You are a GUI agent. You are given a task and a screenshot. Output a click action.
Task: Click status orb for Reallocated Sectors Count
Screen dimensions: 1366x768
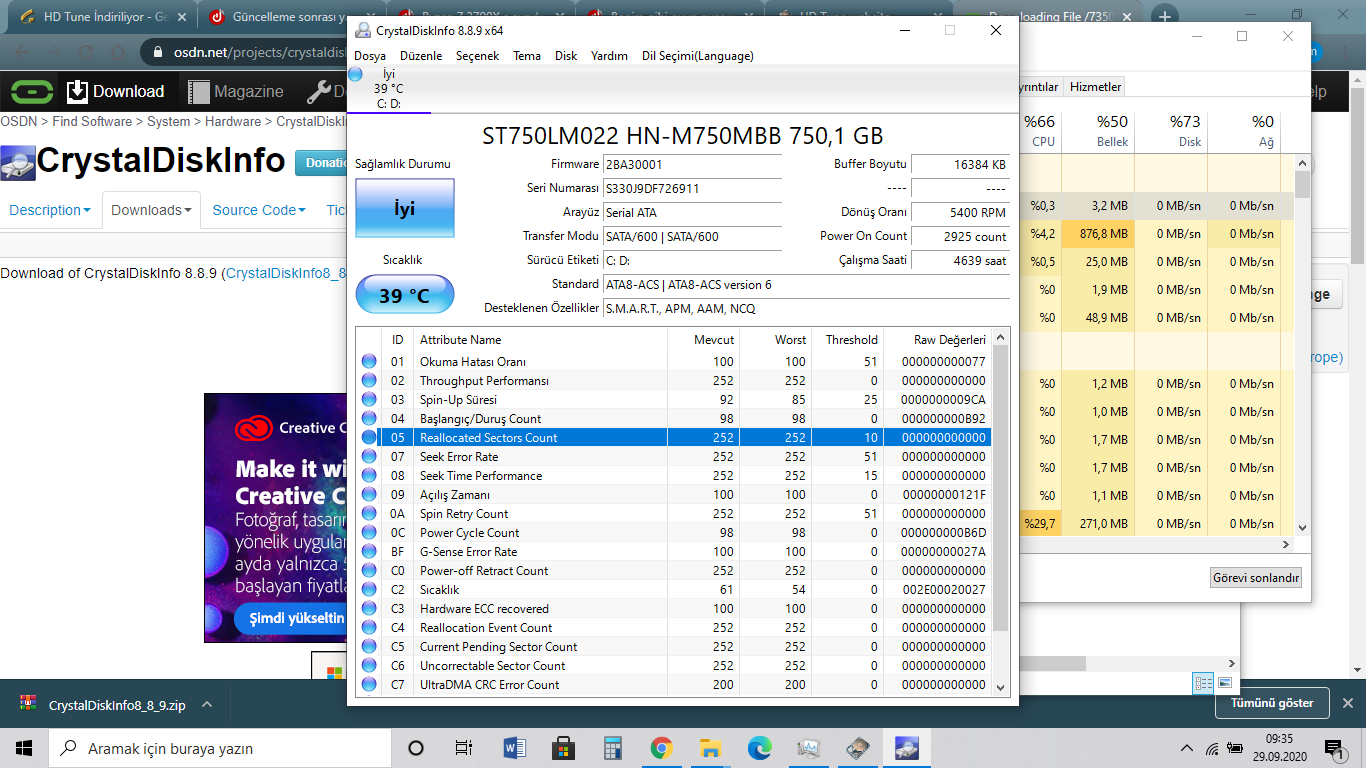pyautogui.click(x=369, y=438)
